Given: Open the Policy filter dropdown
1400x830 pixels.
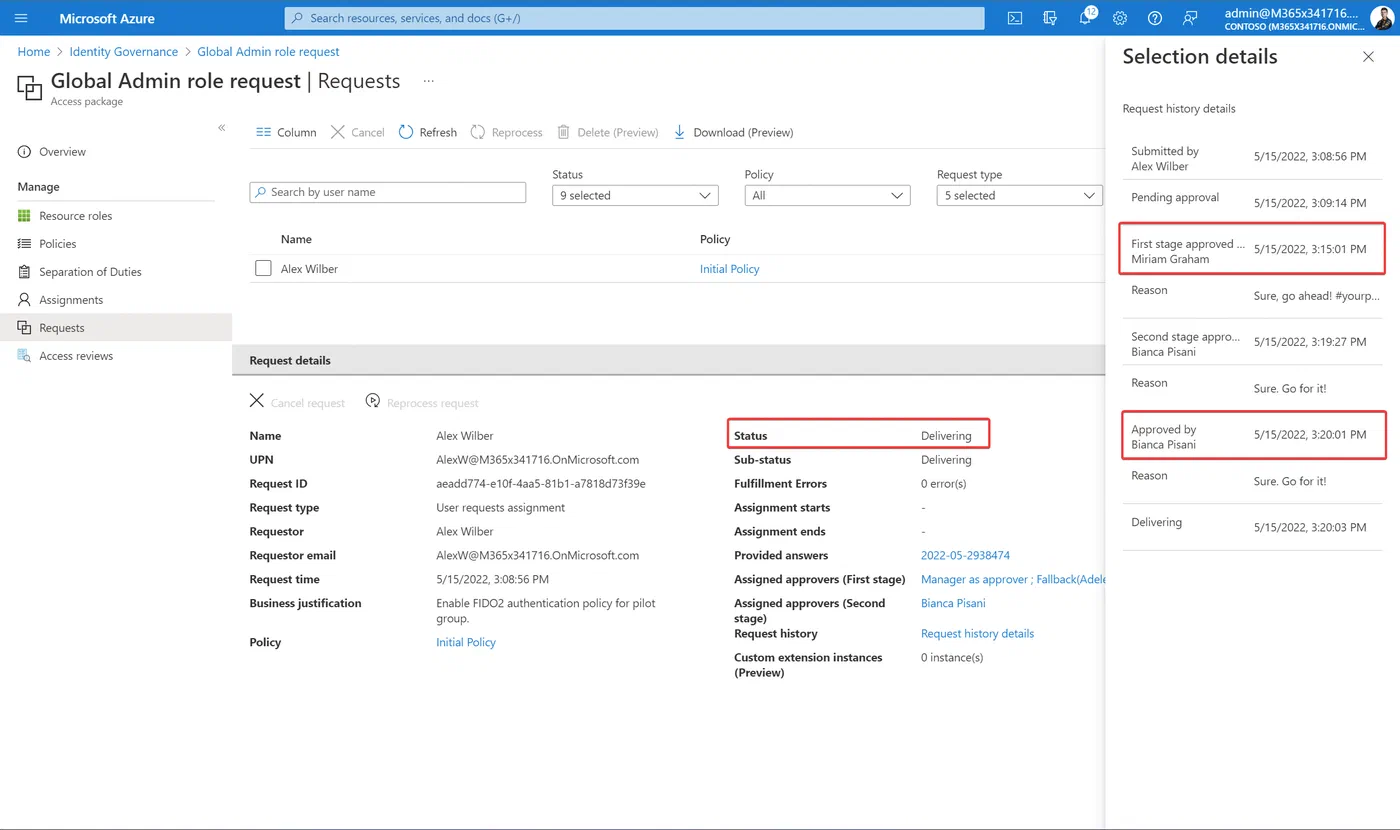Looking at the screenshot, I should (x=827, y=195).
